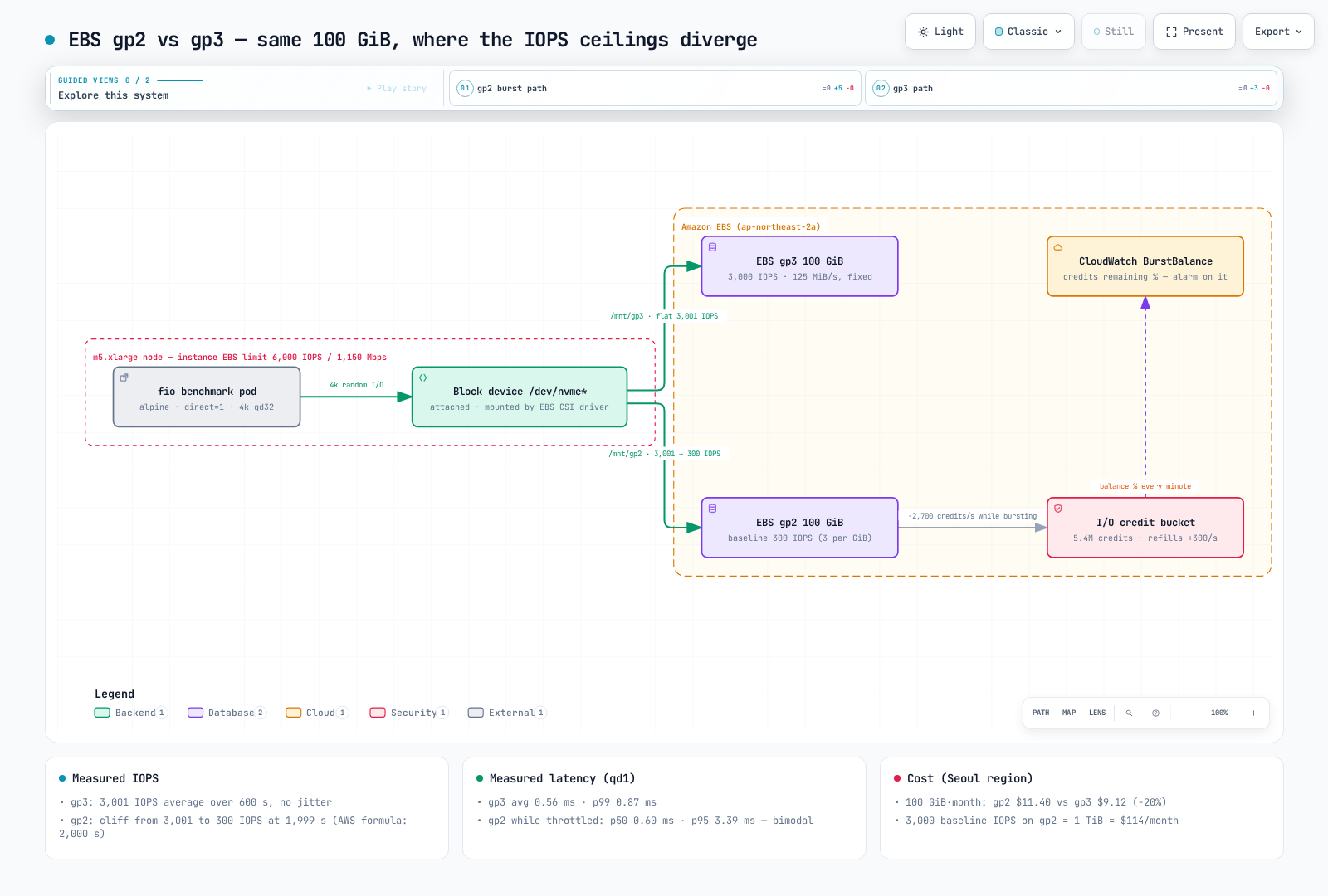Click the Amazon EBS (ap-northeast-2a) group label
Viewport: 1328px width, 896px height.
(x=751, y=227)
